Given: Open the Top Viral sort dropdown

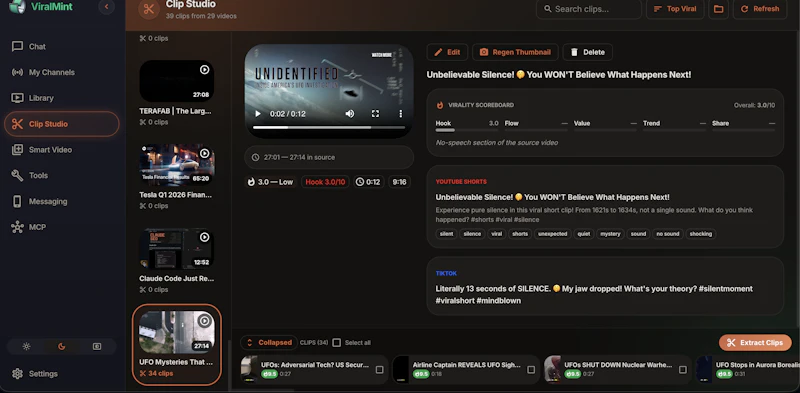Looking at the screenshot, I should (x=675, y=9).
